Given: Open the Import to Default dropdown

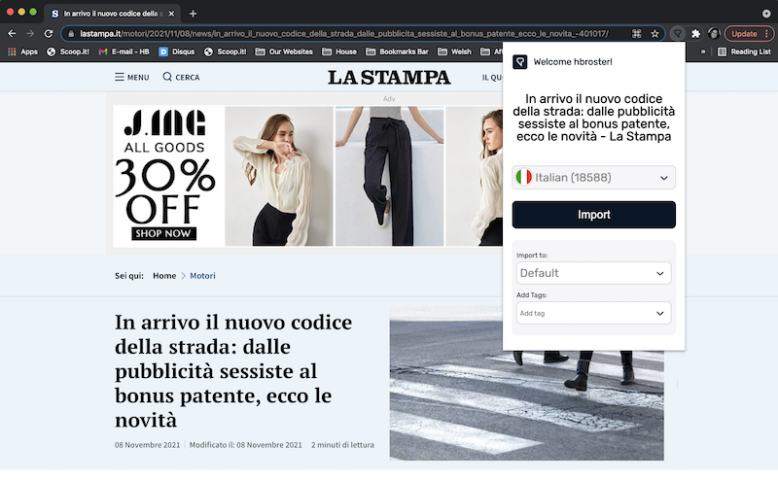Looking at the screenshot, I should (x=593, y=273).
